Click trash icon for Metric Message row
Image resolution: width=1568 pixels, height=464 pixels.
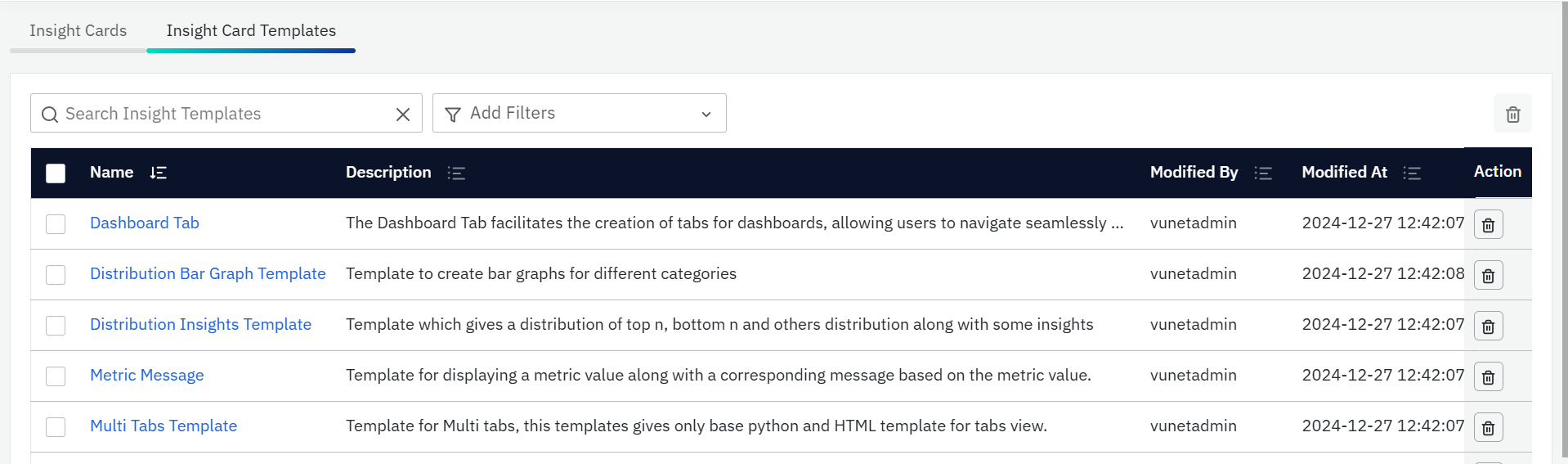point(1488,377)
